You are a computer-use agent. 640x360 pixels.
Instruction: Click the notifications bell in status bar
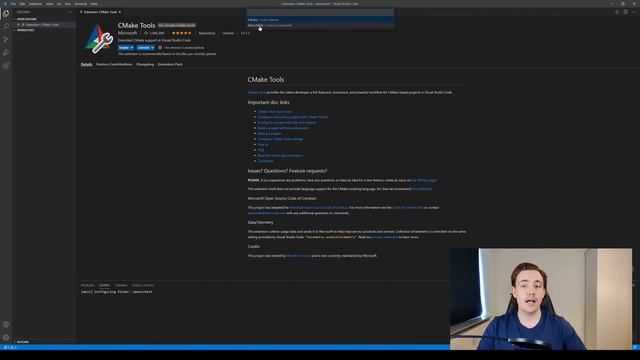(635, 347)
